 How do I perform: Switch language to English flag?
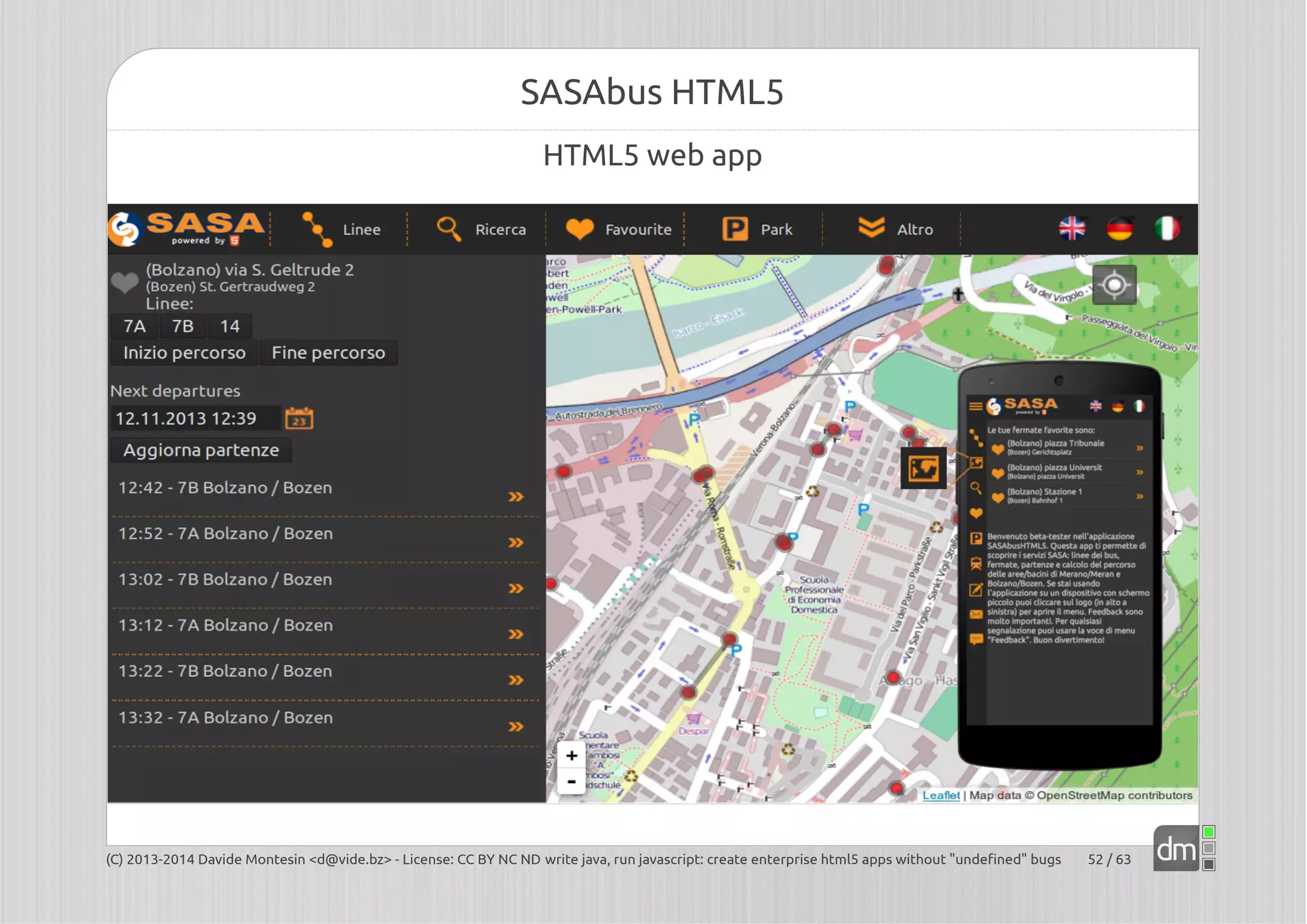tap(1072, 228)
